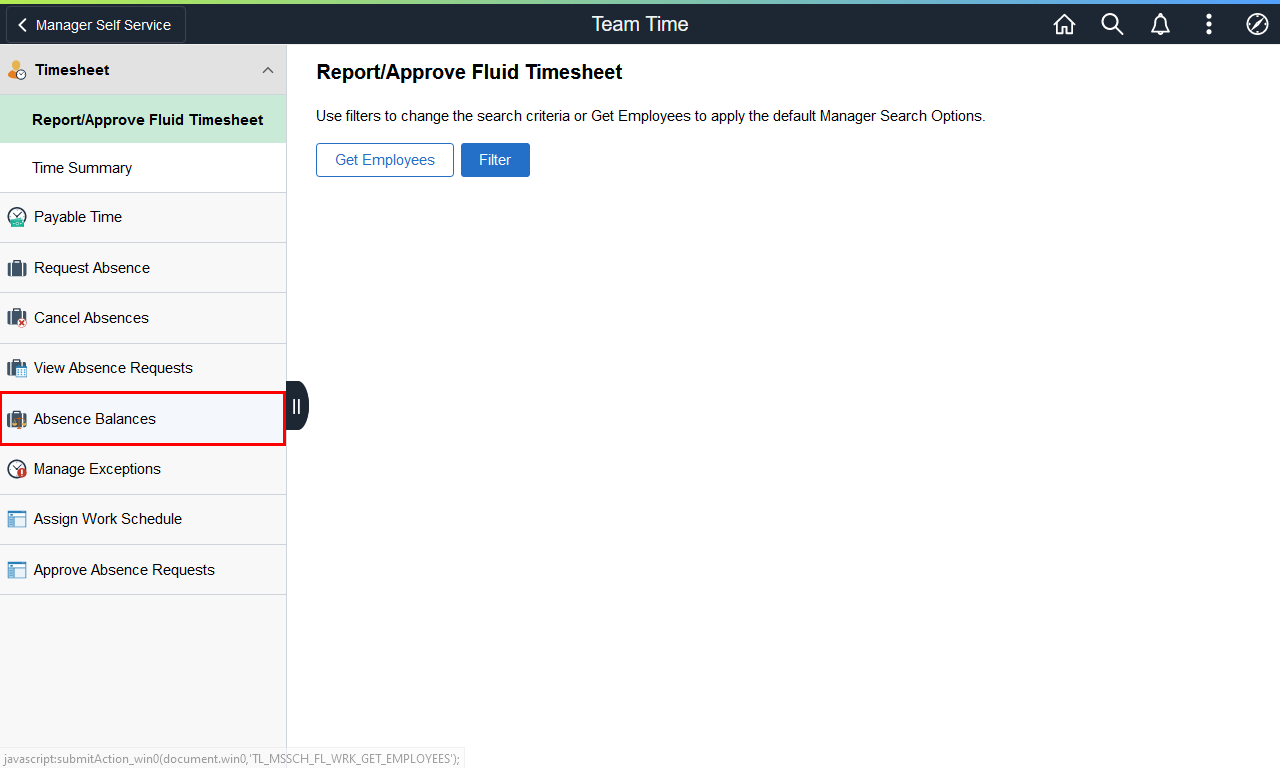Click the Timesheet person-clock icon
The image size is (1280, 768).
pyautogui.click(x=17, y=70)
